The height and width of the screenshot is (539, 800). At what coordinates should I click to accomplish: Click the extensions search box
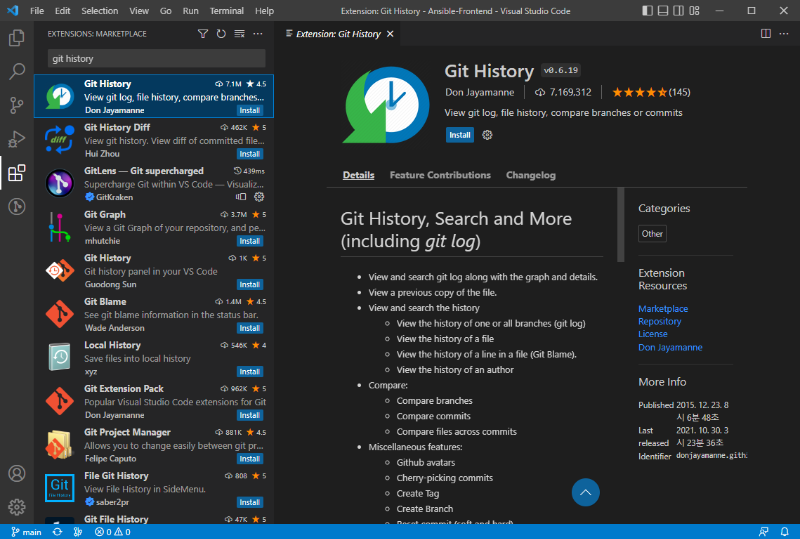[x=156, y=59]
